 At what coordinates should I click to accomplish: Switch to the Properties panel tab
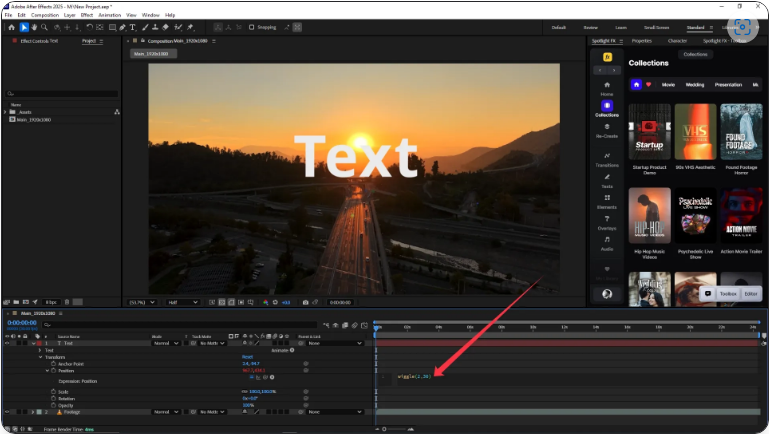tap(641, 41)
